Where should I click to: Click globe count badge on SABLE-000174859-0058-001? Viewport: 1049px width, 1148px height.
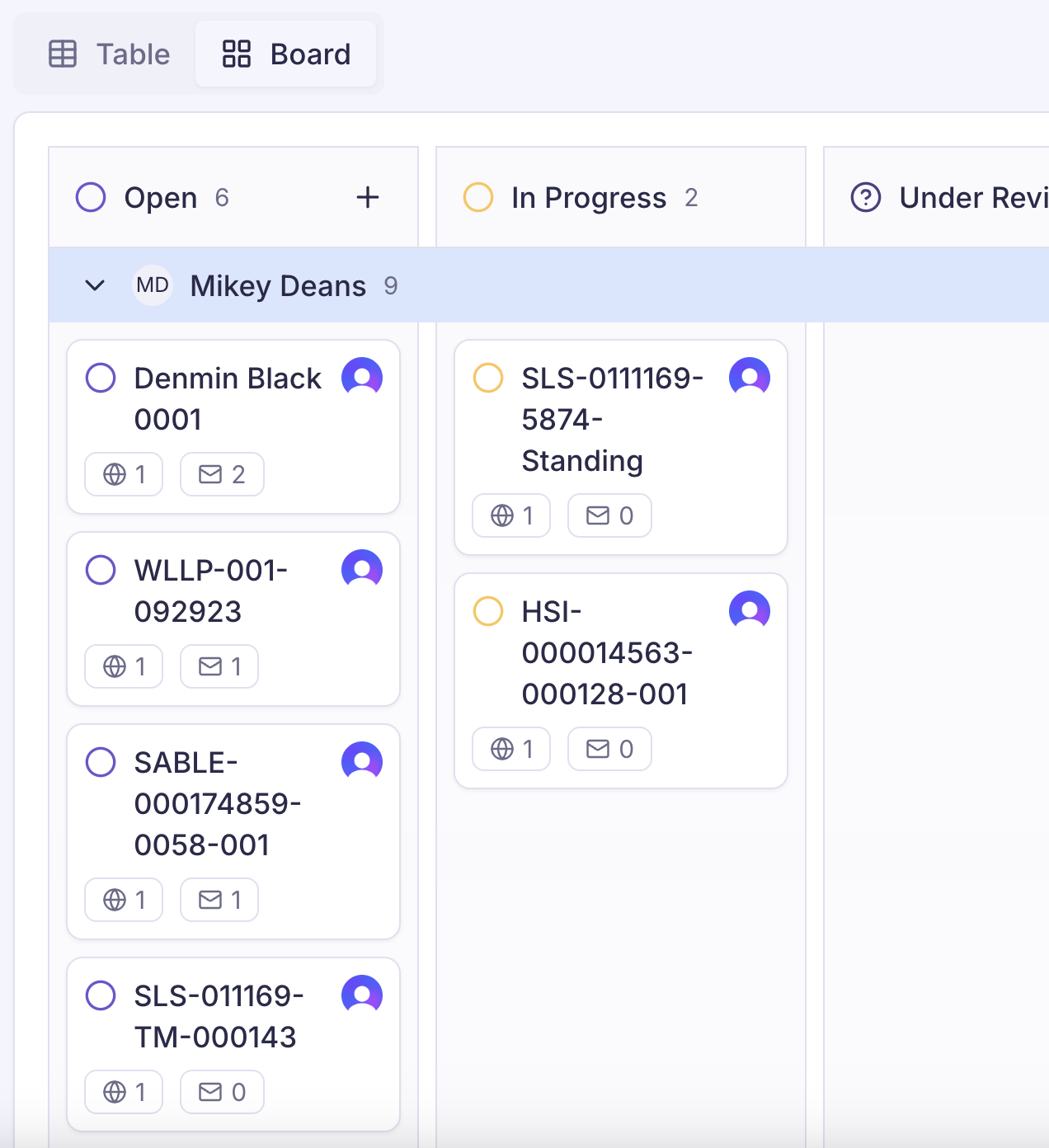tap(124, 900)
